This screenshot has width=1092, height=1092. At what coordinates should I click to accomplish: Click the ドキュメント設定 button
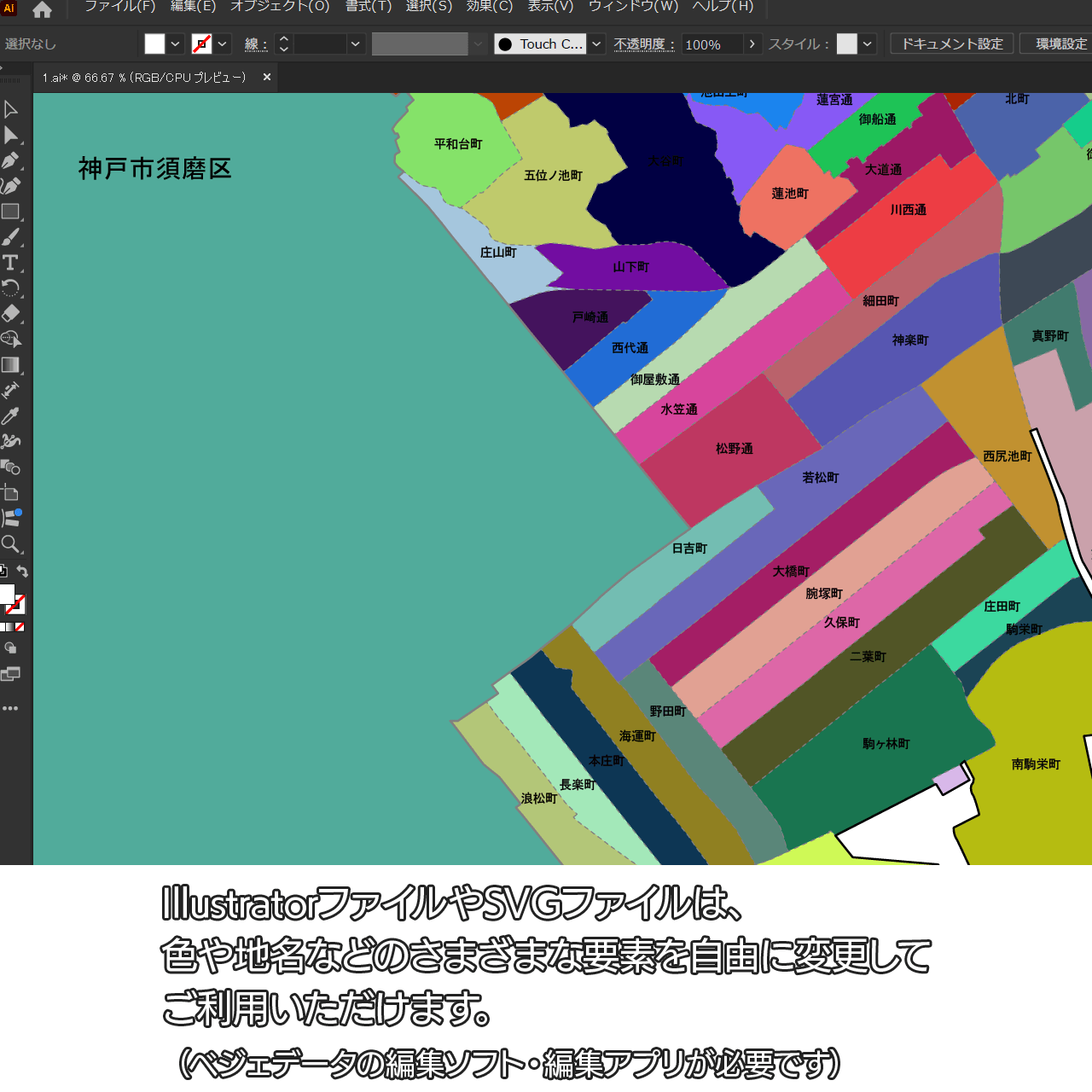[952, 44]
